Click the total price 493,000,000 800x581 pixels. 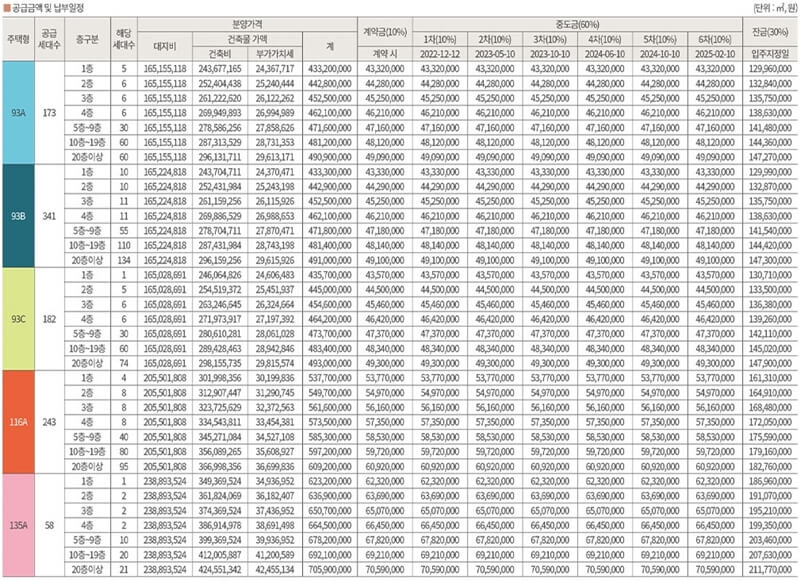(330, 363)
